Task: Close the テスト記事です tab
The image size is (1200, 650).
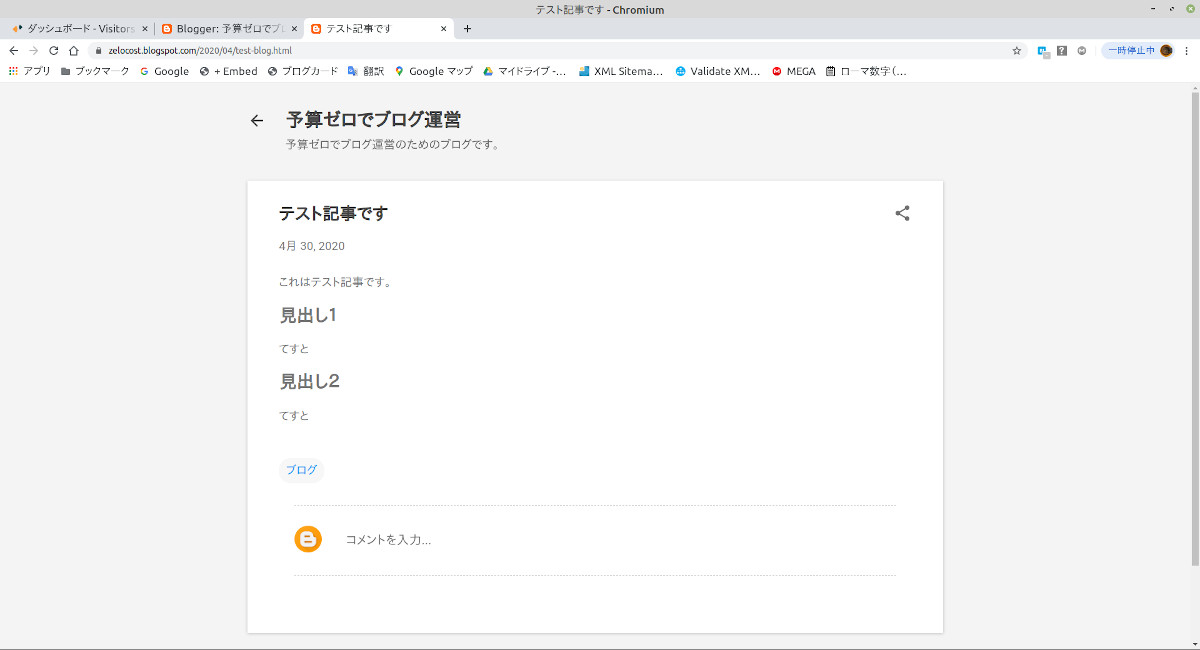Action: [444, 29]
